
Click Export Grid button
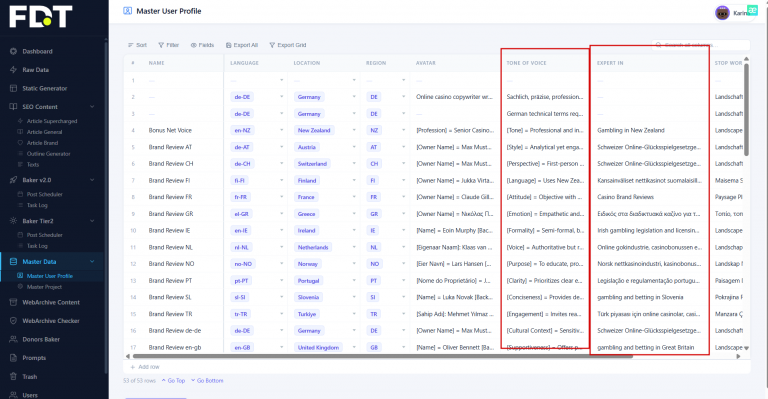[288, 45]
